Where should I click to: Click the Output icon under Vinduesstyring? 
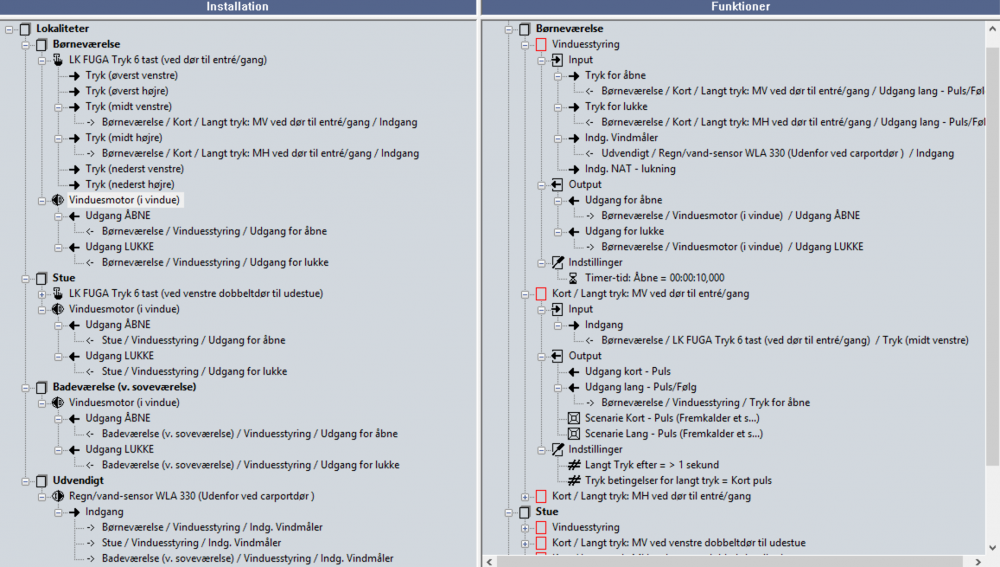tap(557, 184)
